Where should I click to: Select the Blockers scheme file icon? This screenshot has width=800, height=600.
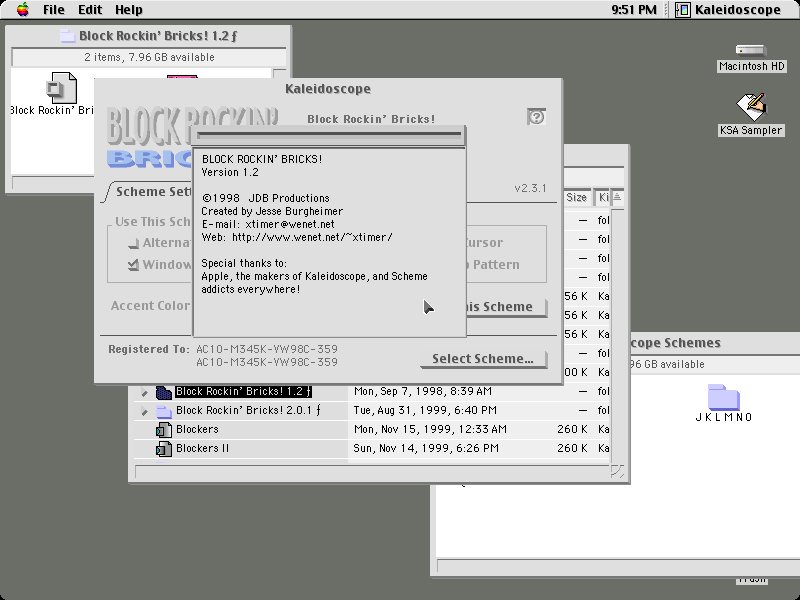(x=163, y=430)
